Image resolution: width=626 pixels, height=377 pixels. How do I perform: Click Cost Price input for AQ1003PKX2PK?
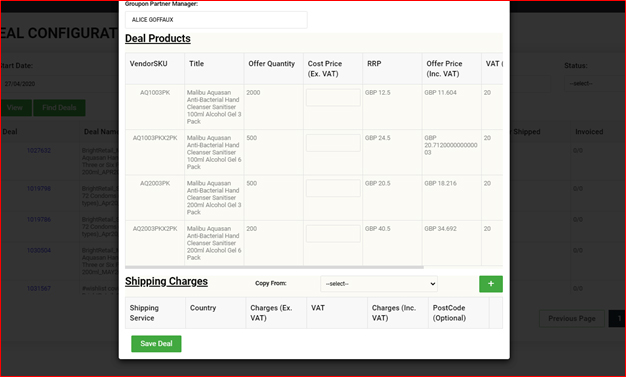coord(333,143)
